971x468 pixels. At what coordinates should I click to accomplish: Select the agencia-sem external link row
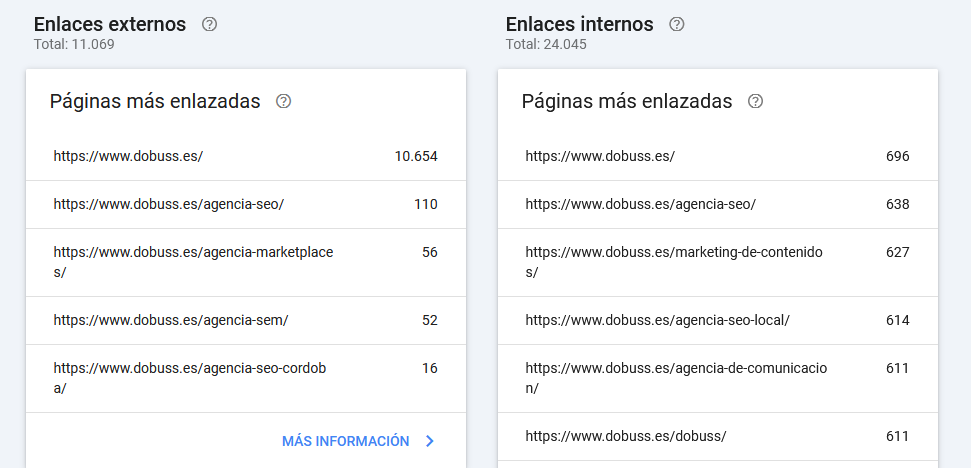246,321
